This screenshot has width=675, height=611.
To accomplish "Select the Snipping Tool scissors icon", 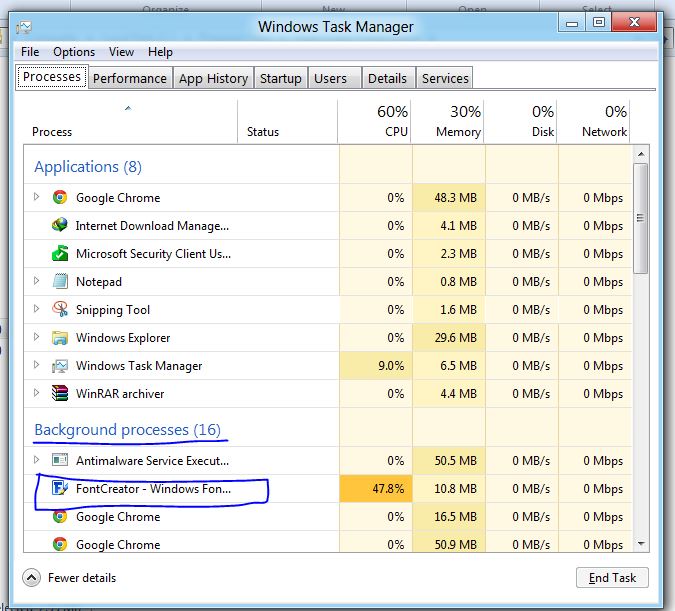I will 60,309.
